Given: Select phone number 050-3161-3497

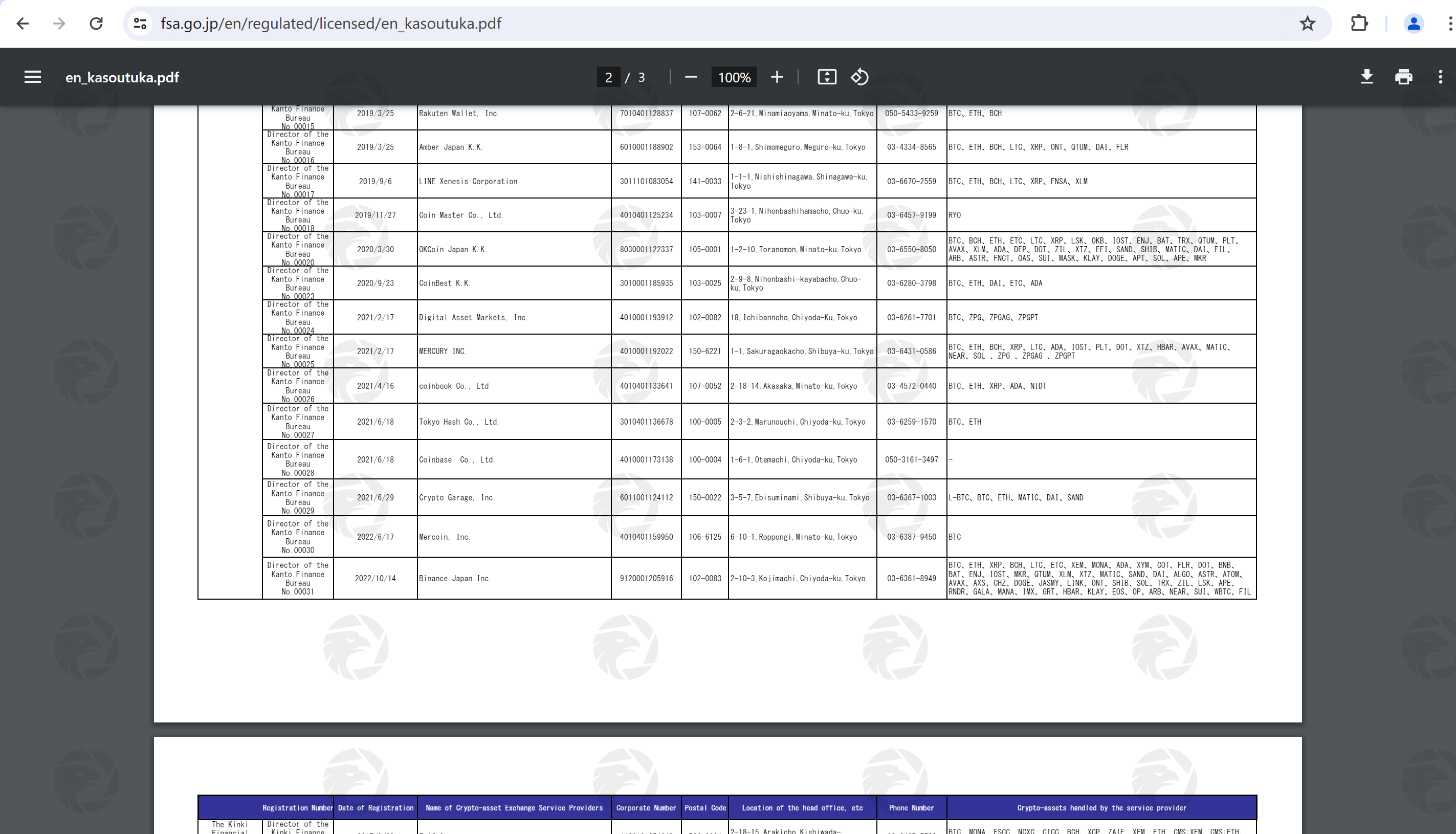Looking at the screenshot, I should pos(912,459).
